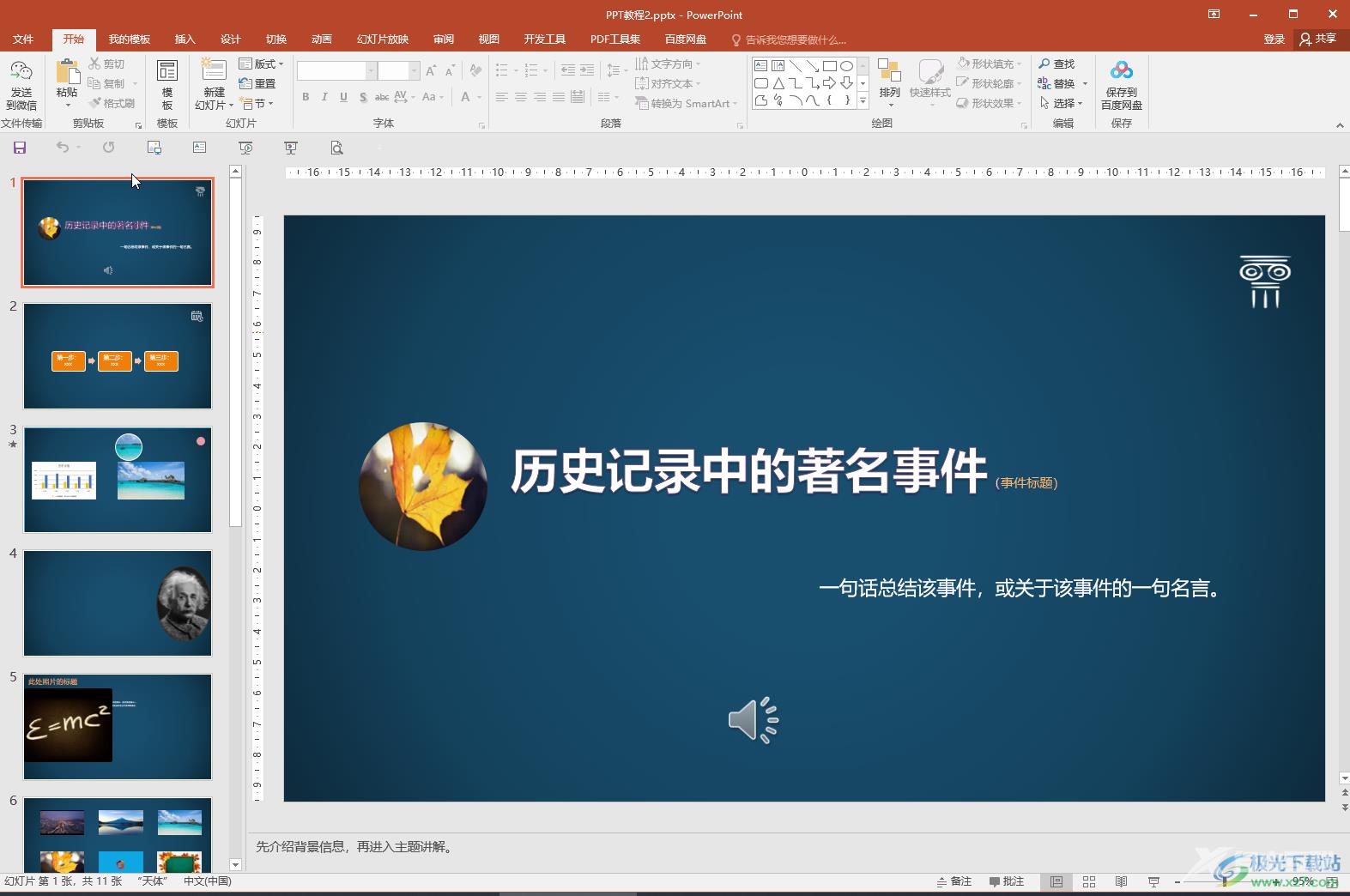Viewport: 1350px width, 896px height.
Task: Toggle center text alignment
Action: click(521, 97)
